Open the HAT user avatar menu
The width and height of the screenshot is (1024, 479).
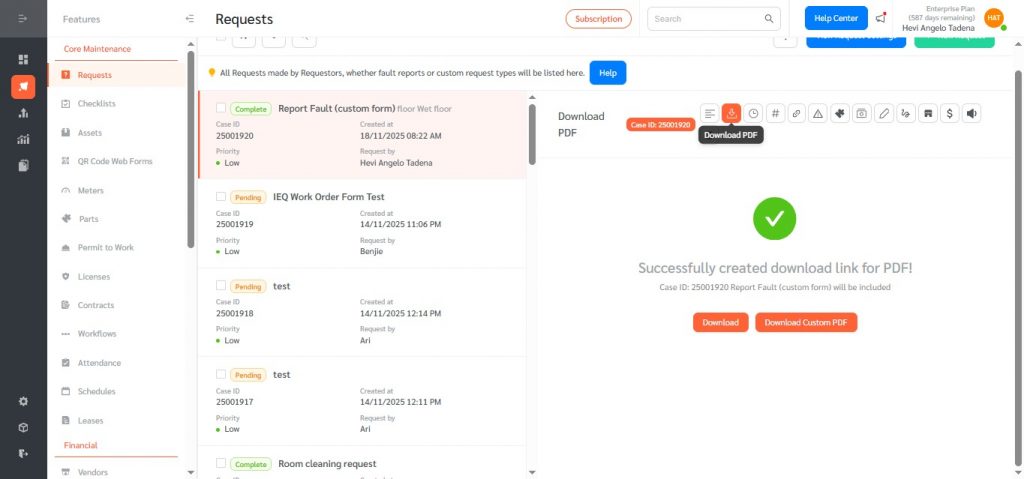click(993, 18)
